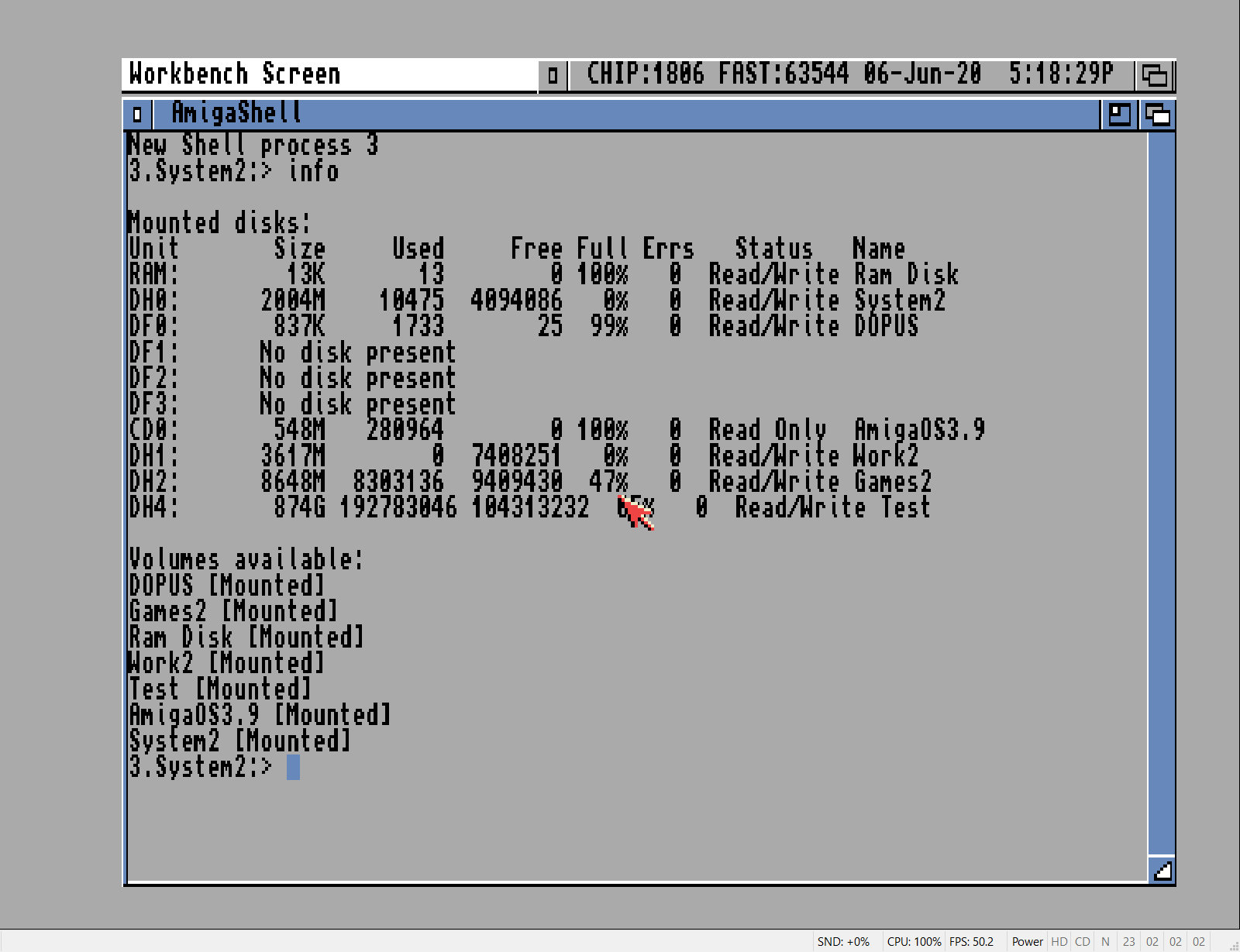Click the 'System2' name in disk table

coord(900,300)
